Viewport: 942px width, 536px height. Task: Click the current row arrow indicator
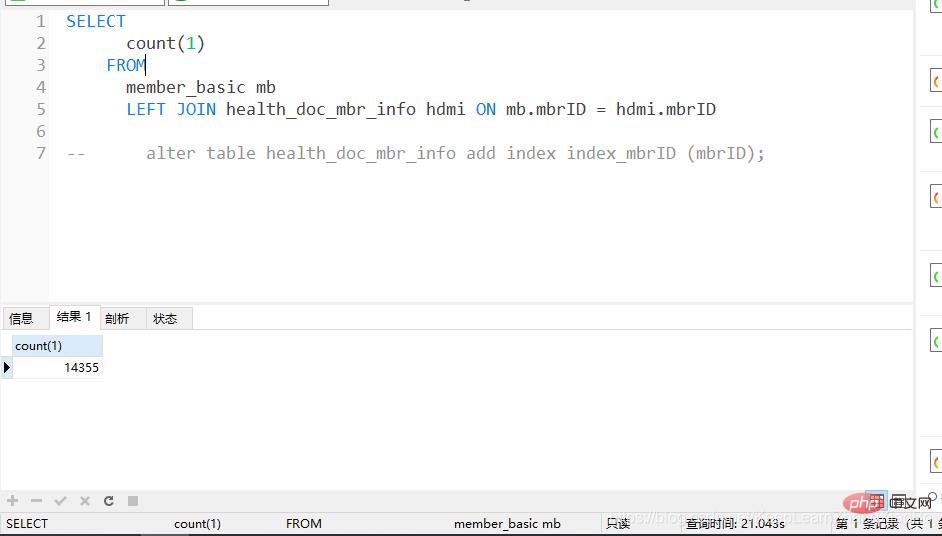[x=7, y=367]
